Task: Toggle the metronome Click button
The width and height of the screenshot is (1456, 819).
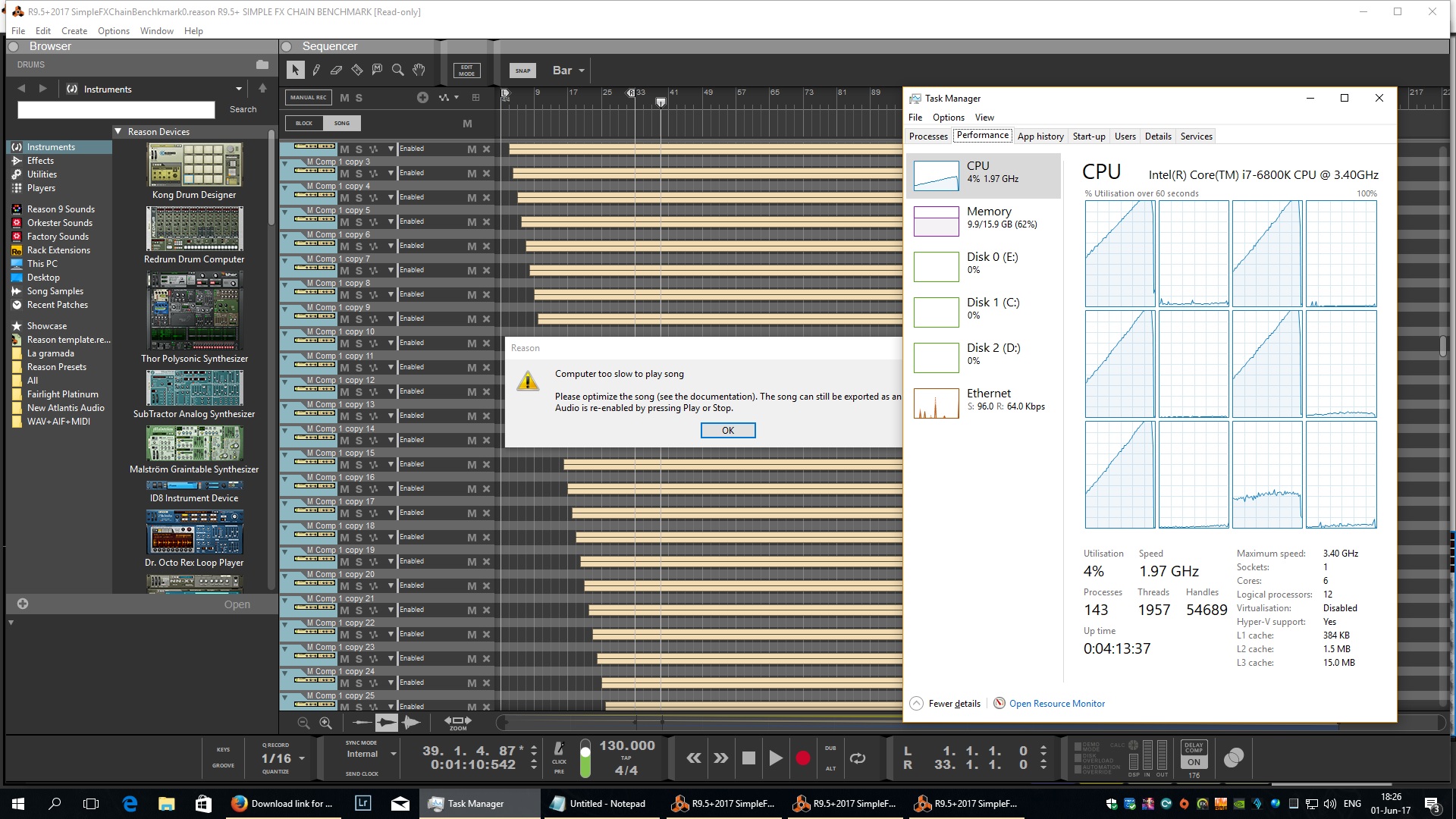Action: coord(559,748)
